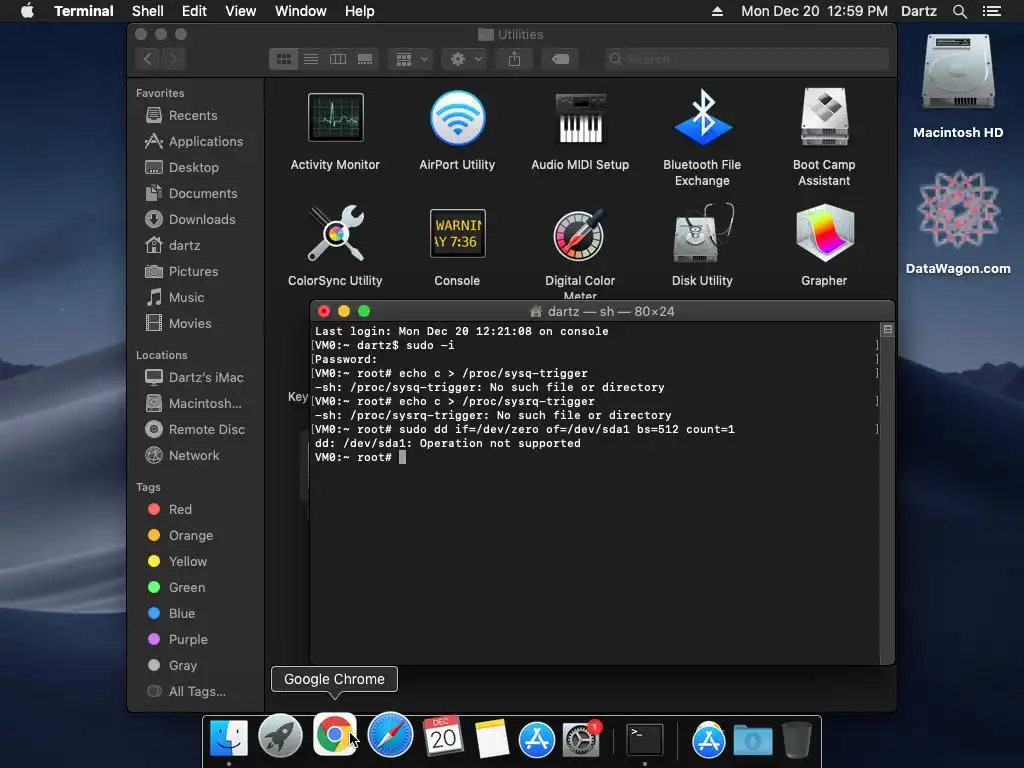Open AirPort Utility icon

[x=457, y=118]
